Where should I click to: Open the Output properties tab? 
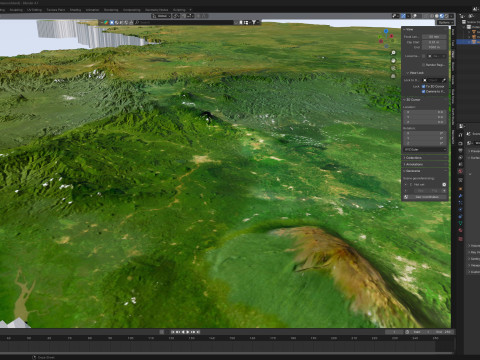pyautogui.click(x=460, y=151)
